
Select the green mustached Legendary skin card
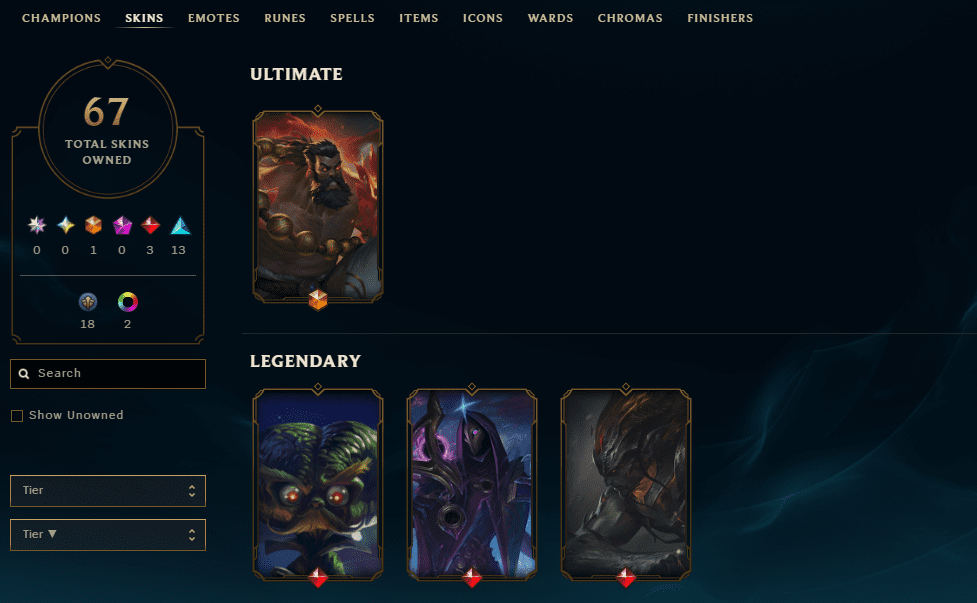pyautogui.click(x=318, y=485)
